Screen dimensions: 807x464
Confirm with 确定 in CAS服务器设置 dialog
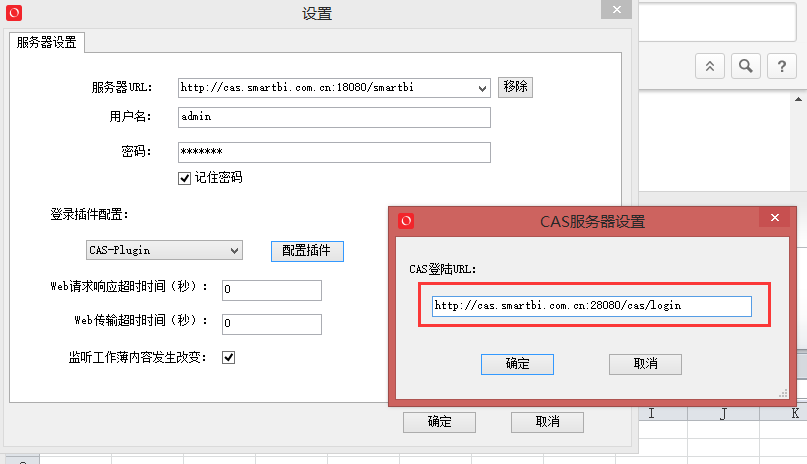[x=517, y=364]
